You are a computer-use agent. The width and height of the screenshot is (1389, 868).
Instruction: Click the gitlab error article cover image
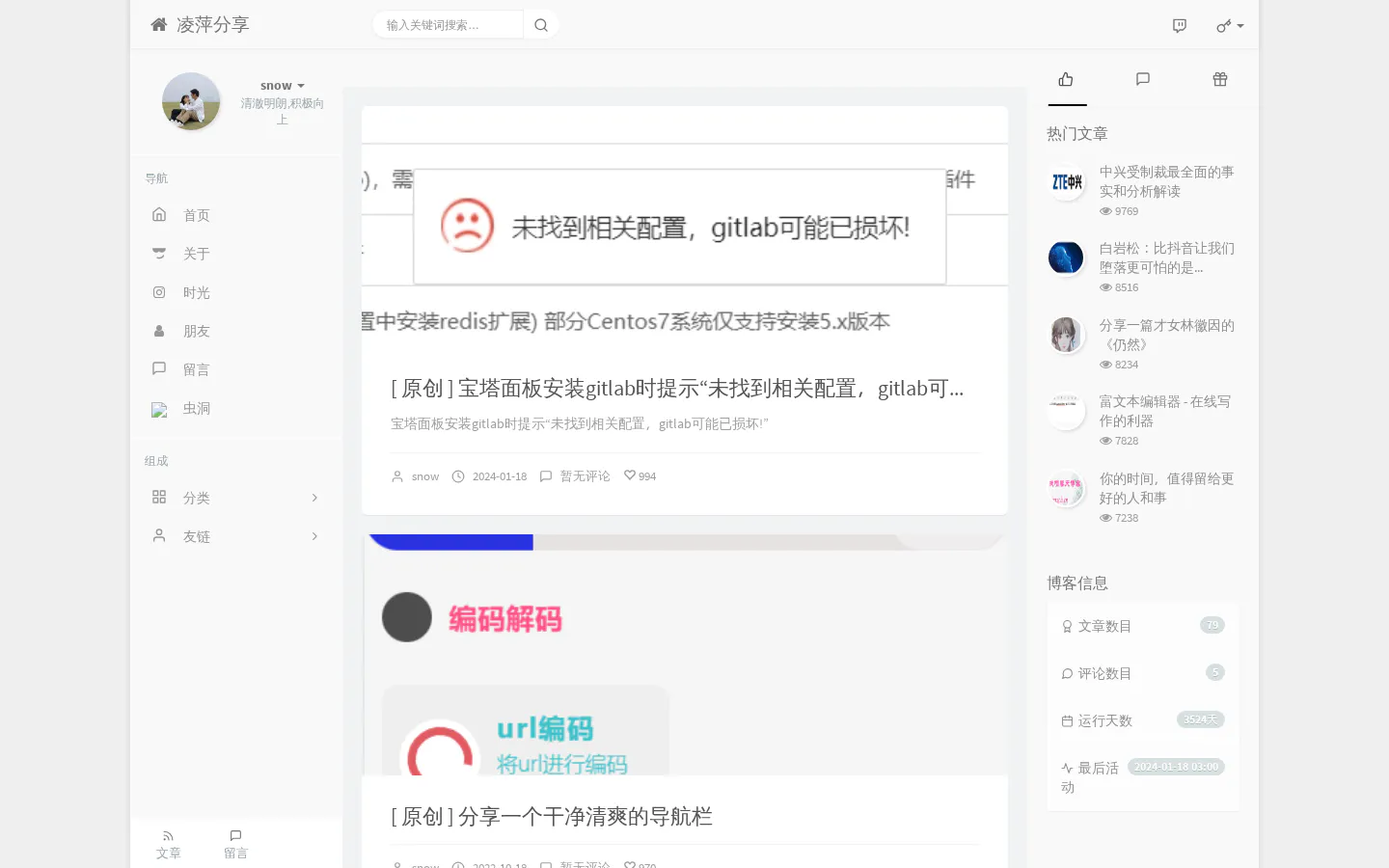685,229
